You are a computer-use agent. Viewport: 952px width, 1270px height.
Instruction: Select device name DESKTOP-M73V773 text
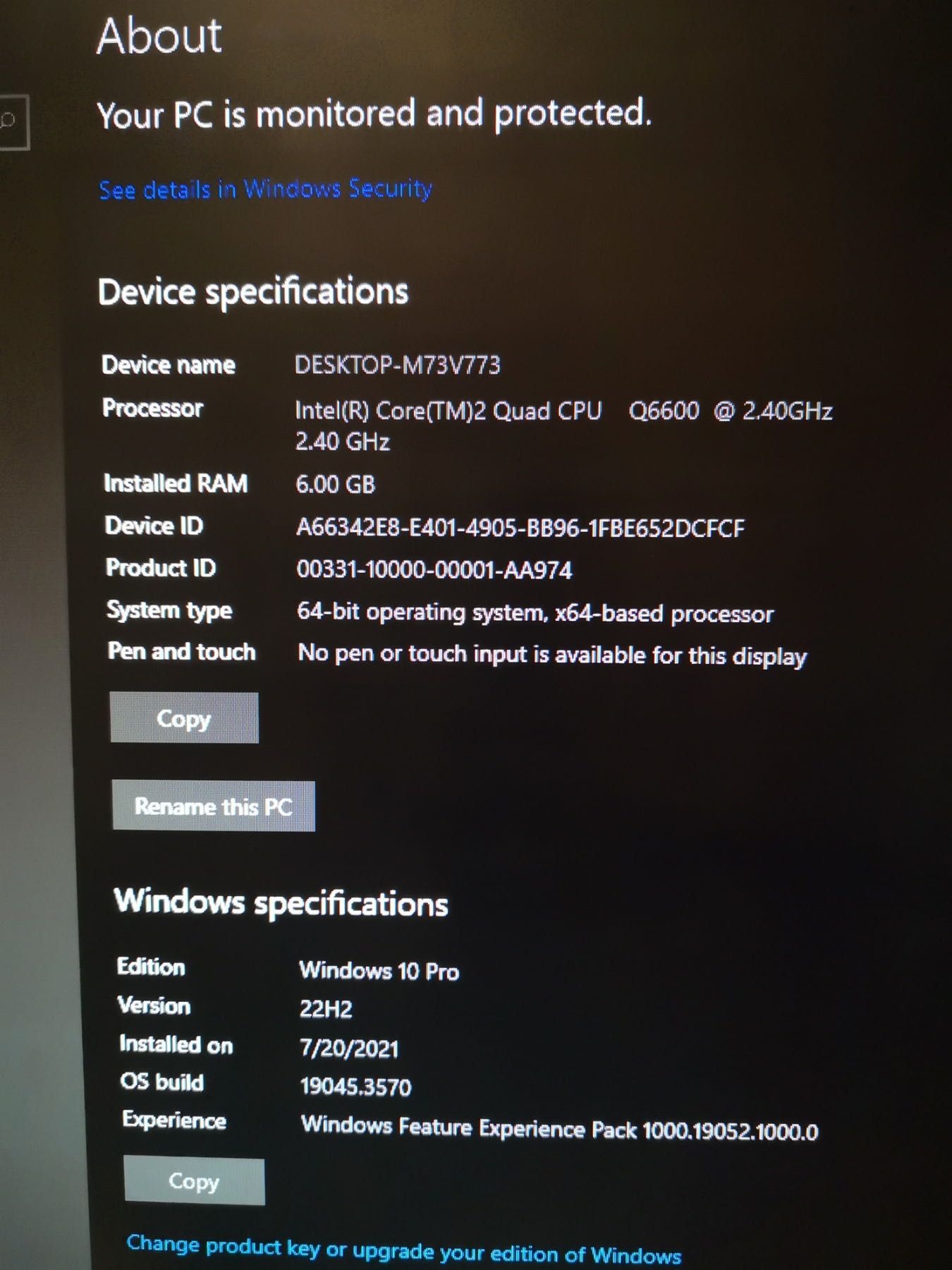[398, 365]
